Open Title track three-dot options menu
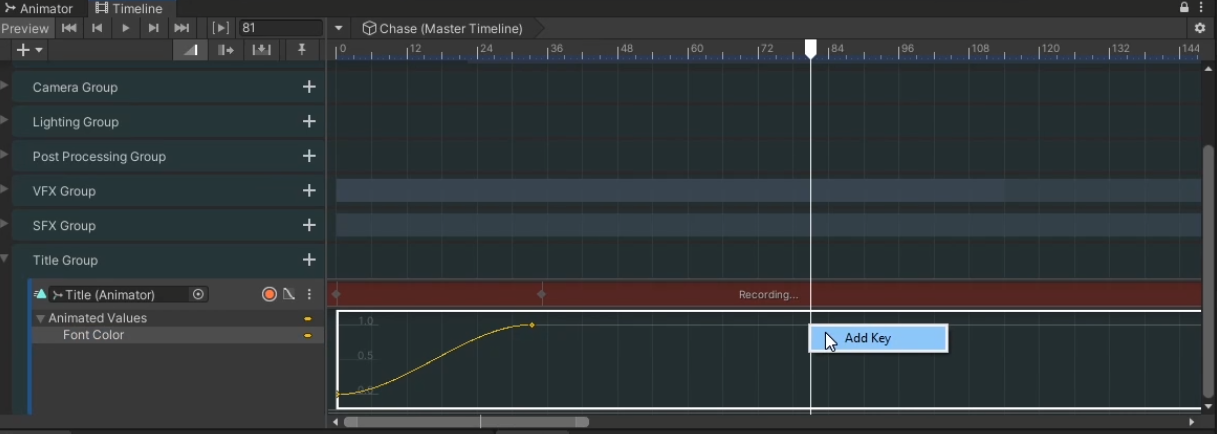Viewport: 1217px width, 434px height. point(309,294)
